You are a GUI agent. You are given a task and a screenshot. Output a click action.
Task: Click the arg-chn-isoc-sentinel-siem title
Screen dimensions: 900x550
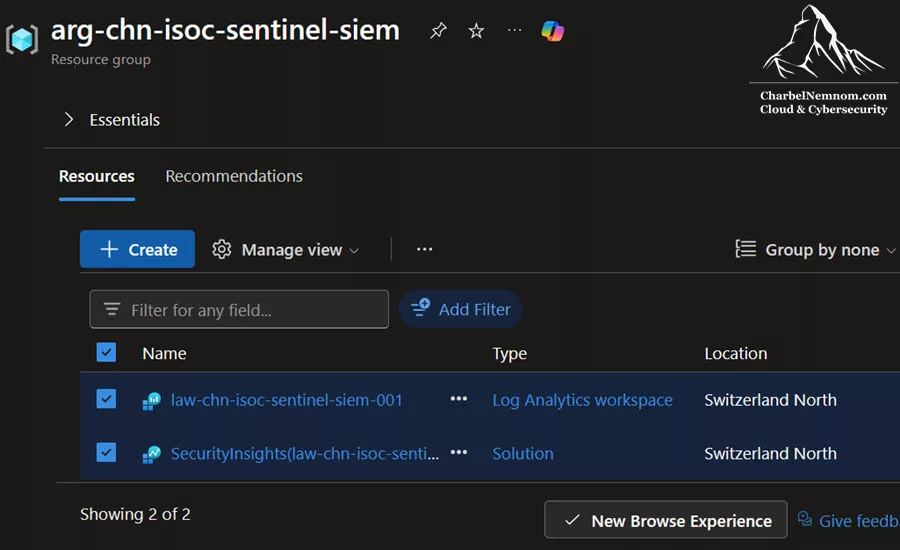[x=225, y=30]
